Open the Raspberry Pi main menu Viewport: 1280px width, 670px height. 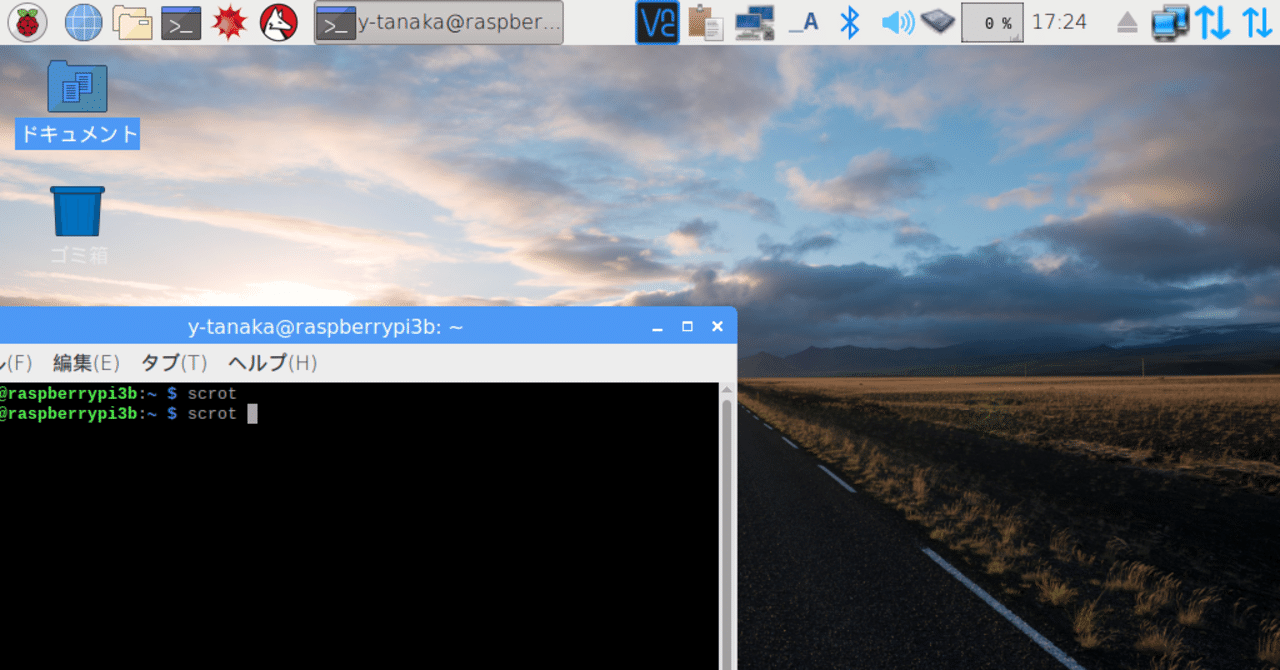[x=26, y=22]
